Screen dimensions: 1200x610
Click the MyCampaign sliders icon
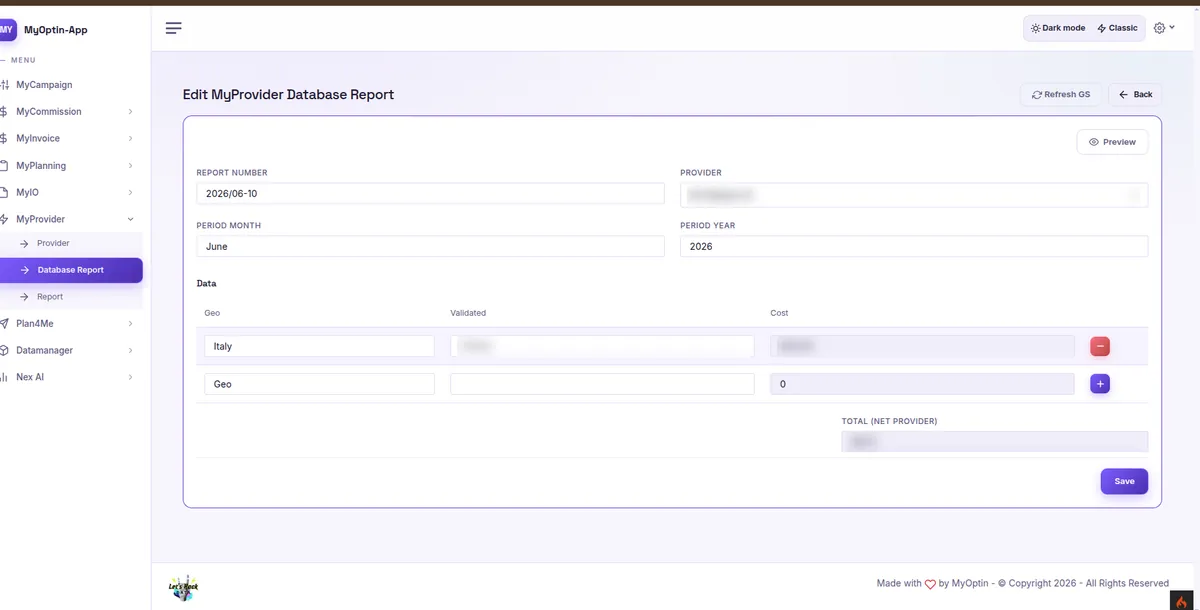coord(5,85)
